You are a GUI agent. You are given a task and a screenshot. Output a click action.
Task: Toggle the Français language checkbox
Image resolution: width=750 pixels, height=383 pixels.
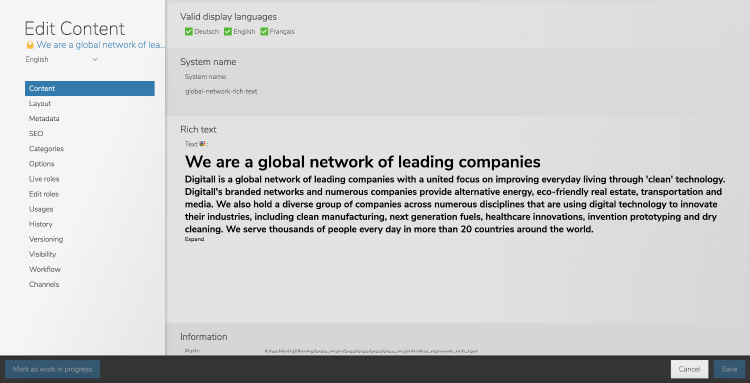click(264, 32)
